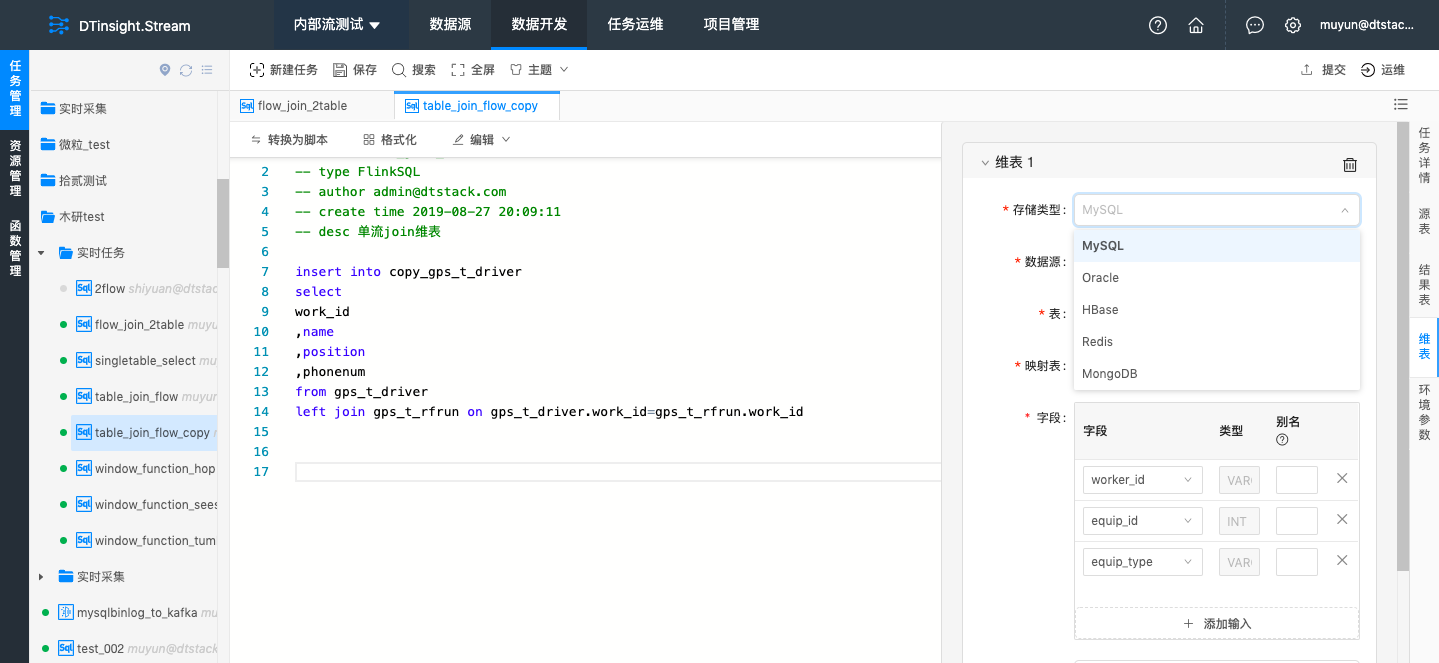Image resolution: width=1439 pixels, height=663 pixels.
Task: Open 环境参数 right side panel
Action: tap(1424, 412)
